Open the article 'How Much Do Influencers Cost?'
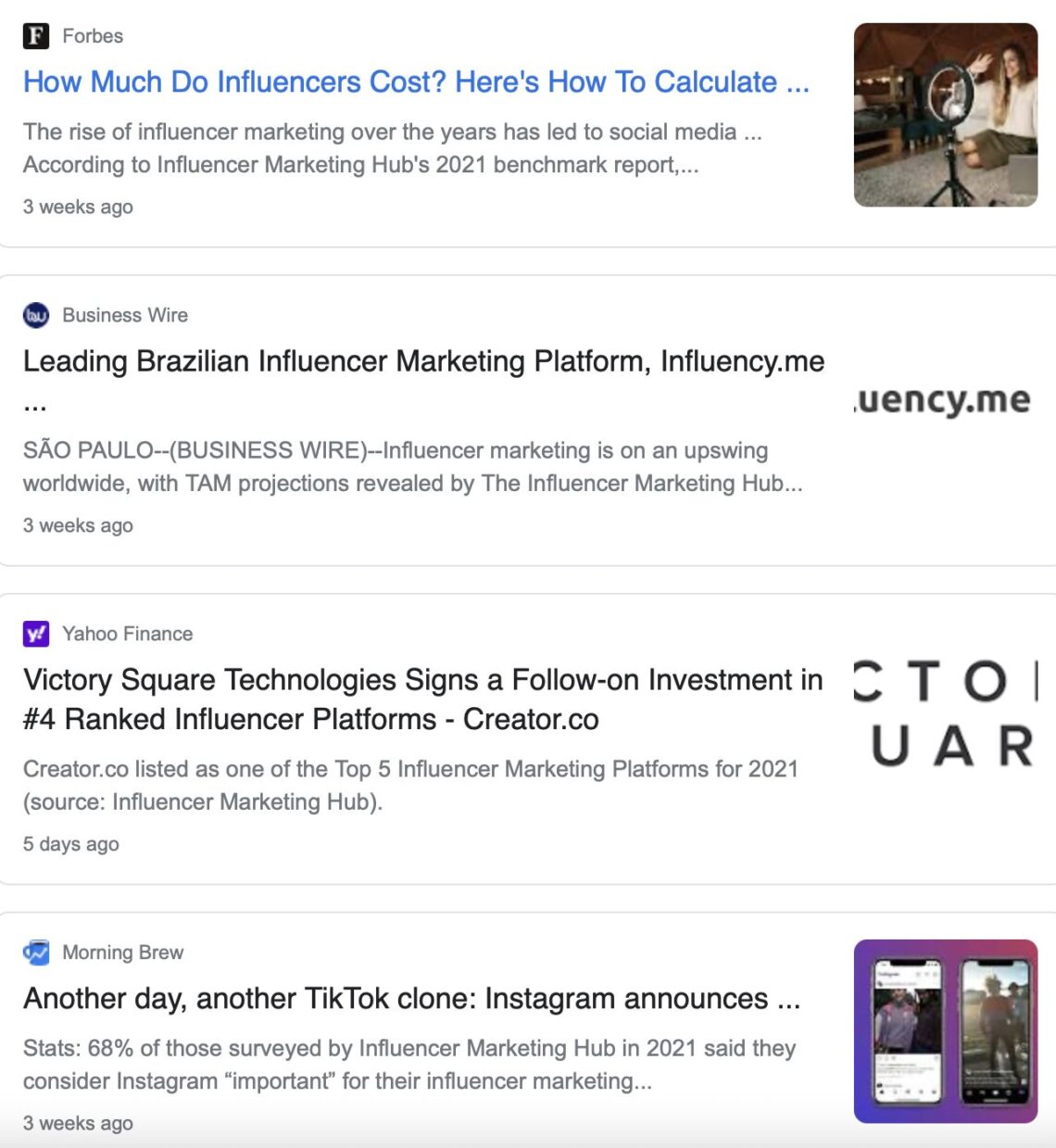This screenshot has height=1148, width=1056. (417, 82)
